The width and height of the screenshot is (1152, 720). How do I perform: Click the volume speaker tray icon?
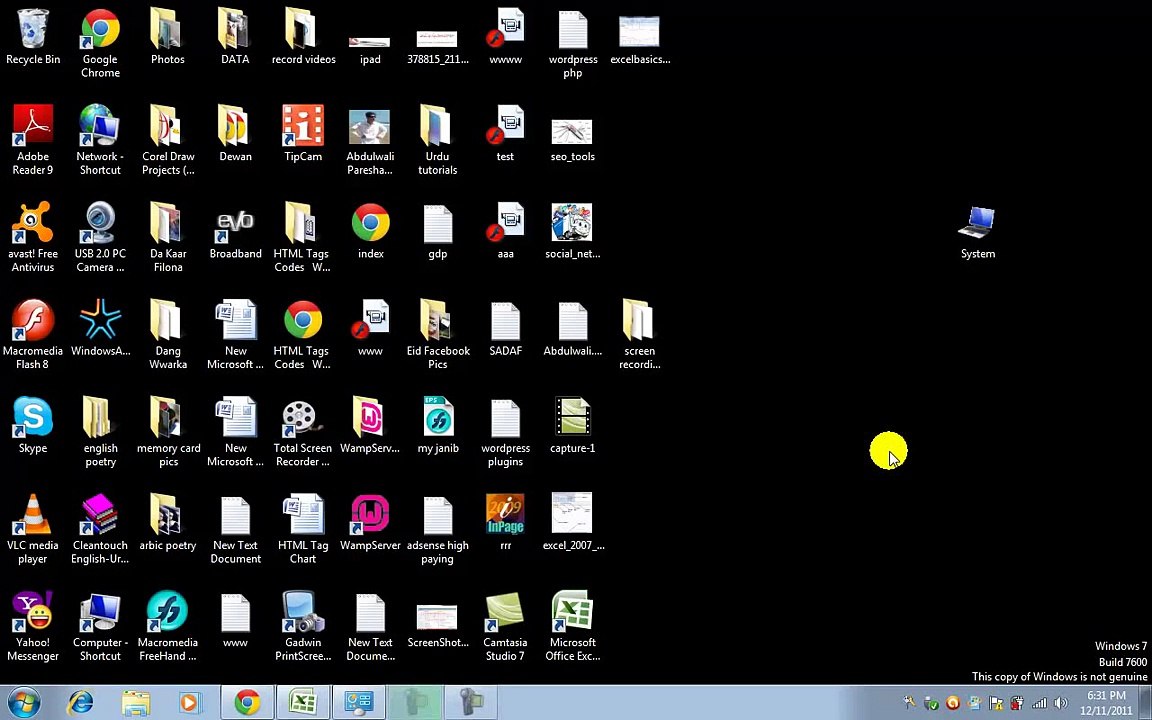point(1060,703)
